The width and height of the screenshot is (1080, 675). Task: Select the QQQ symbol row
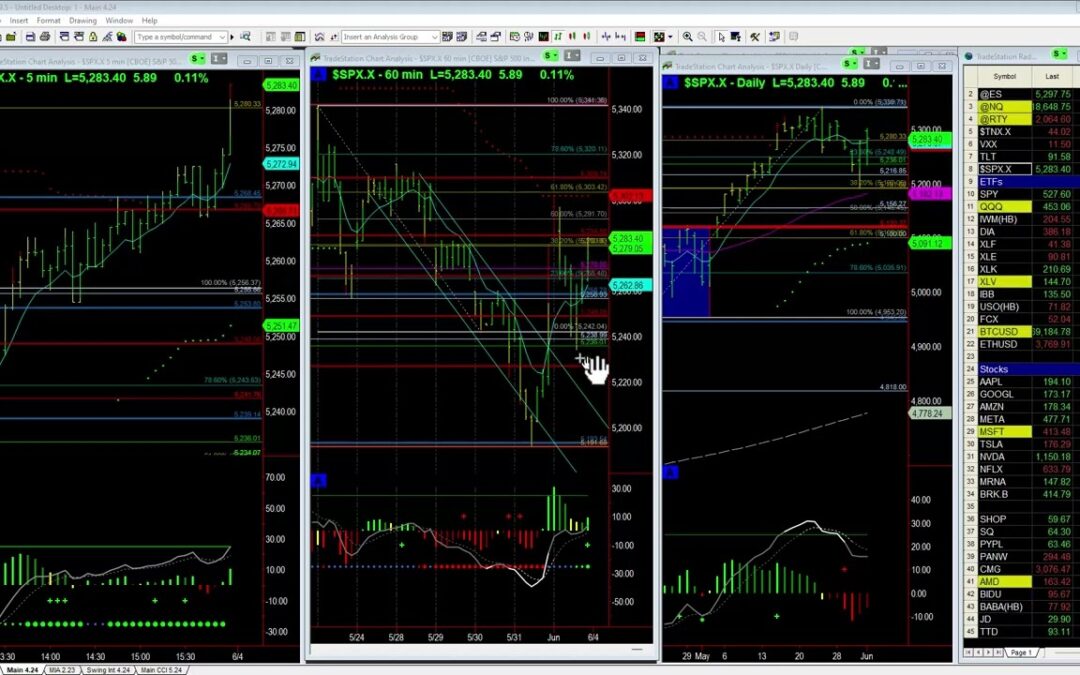1021,207
